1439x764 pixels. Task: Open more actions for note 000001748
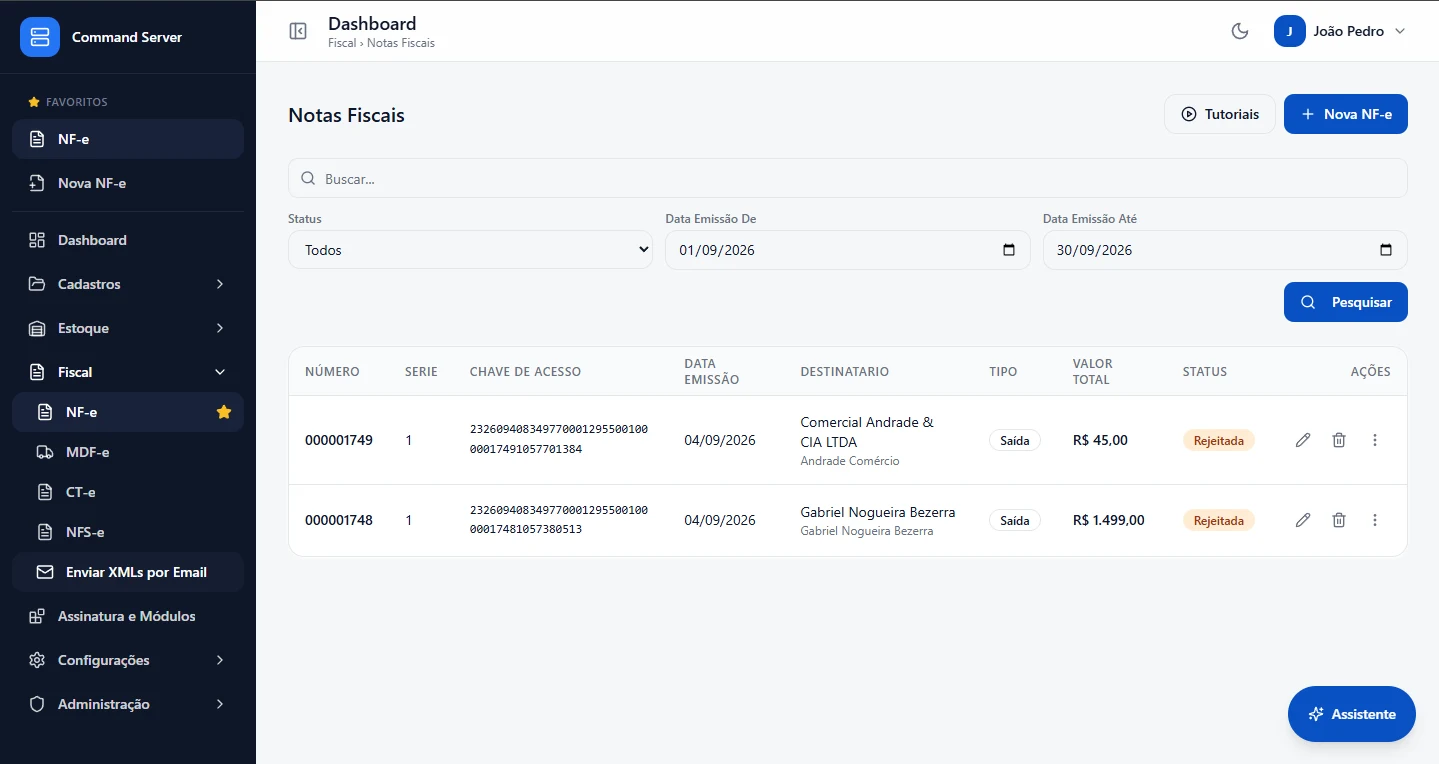coord(1375,520)
